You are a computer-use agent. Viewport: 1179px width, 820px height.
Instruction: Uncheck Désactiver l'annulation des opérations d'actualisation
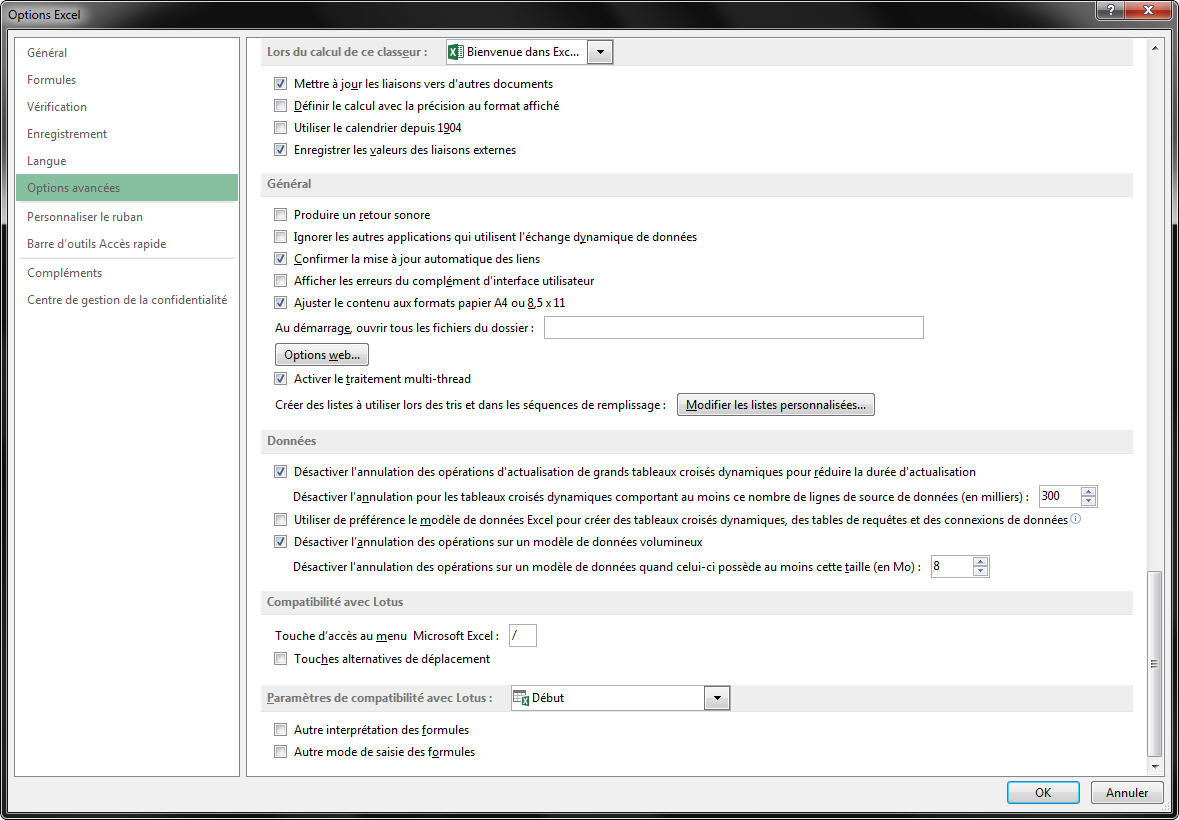[280, 472]
